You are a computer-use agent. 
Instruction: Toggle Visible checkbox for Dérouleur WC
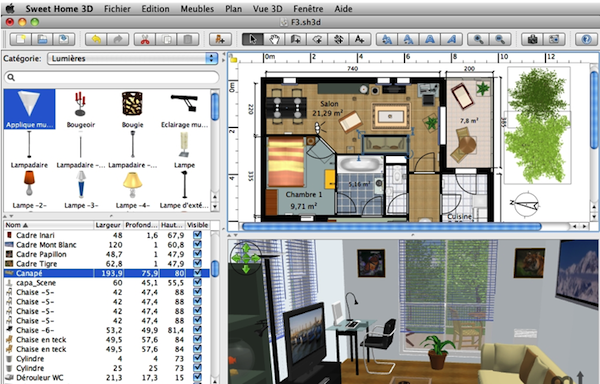197,377
